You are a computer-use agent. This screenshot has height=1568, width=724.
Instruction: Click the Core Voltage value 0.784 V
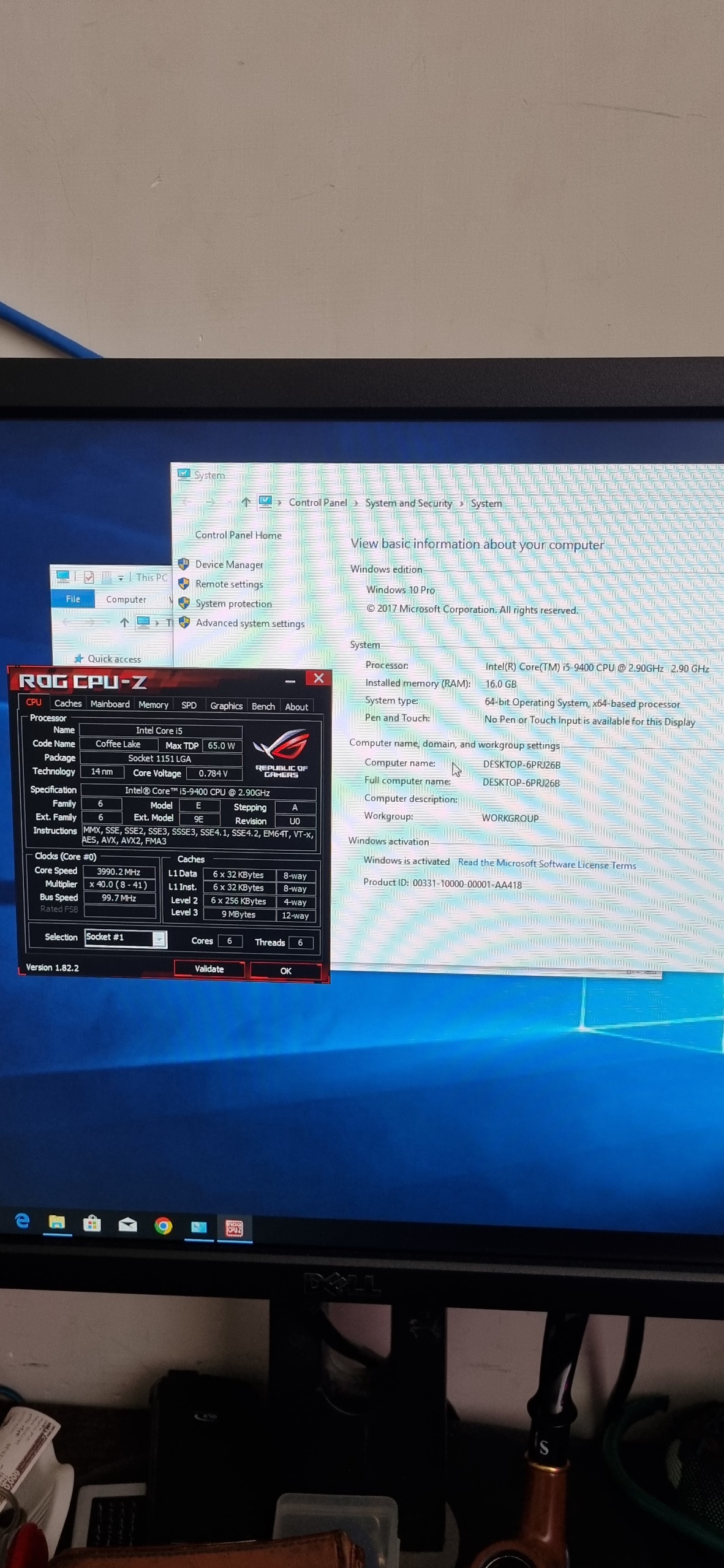coord(213,774)
